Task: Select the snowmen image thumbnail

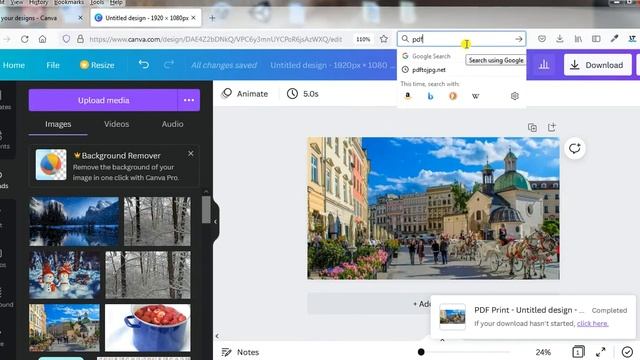Action: 64,275
